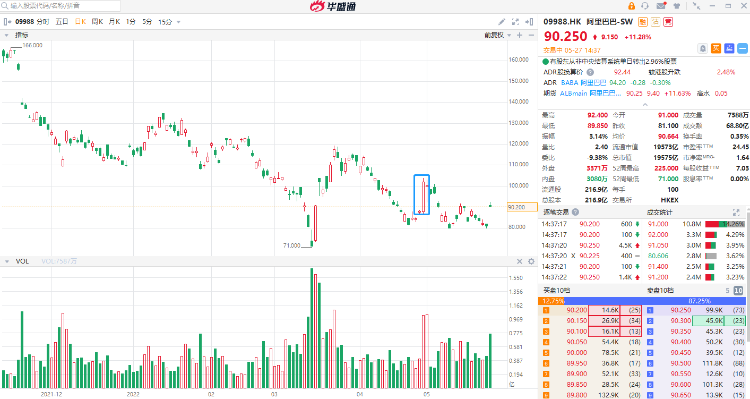Open the mail inbox envelope icon

tap(661, 6)
